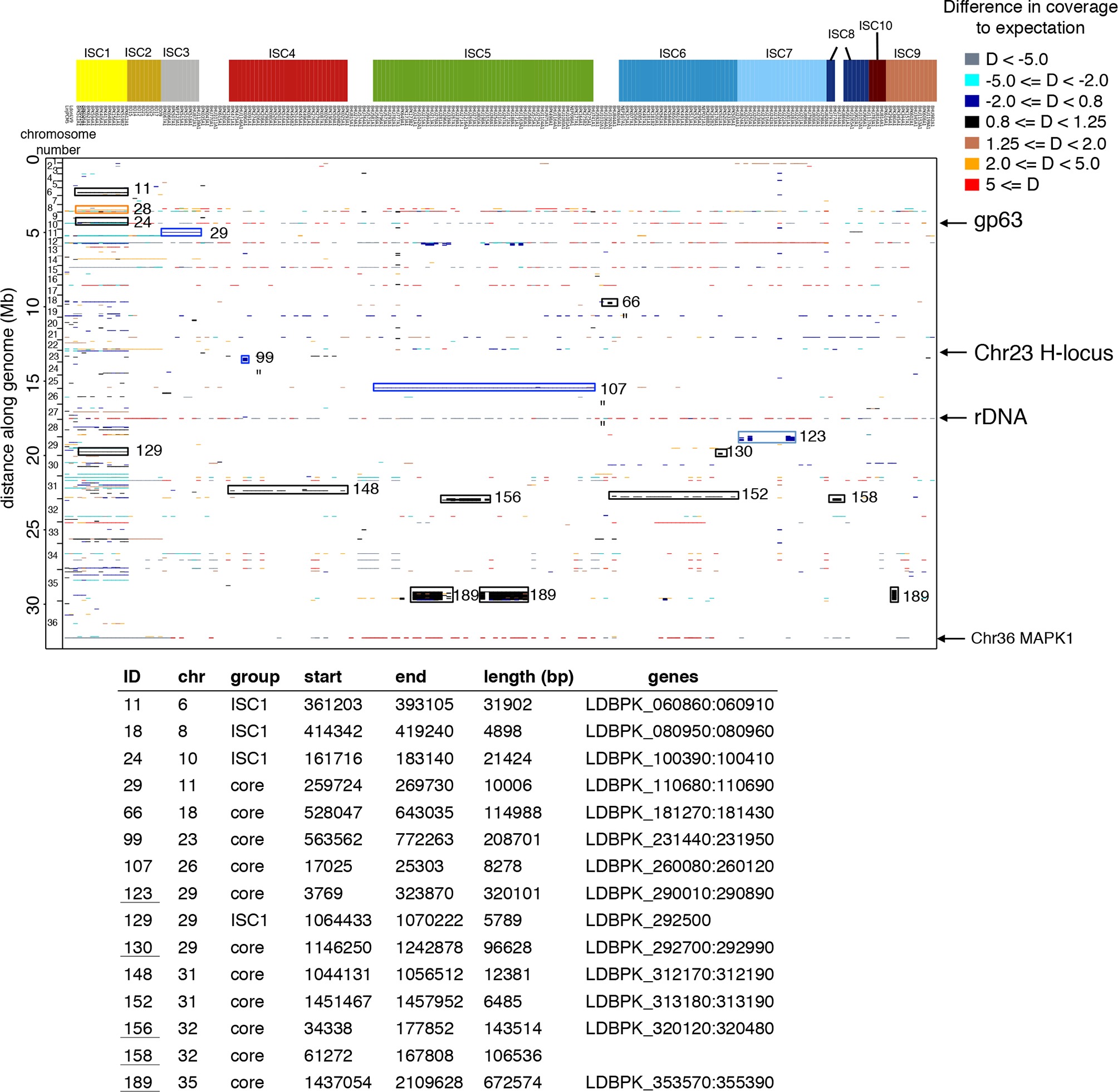Select the blue box labeled 107
1118x1092 pixels.
coord(484,387)
